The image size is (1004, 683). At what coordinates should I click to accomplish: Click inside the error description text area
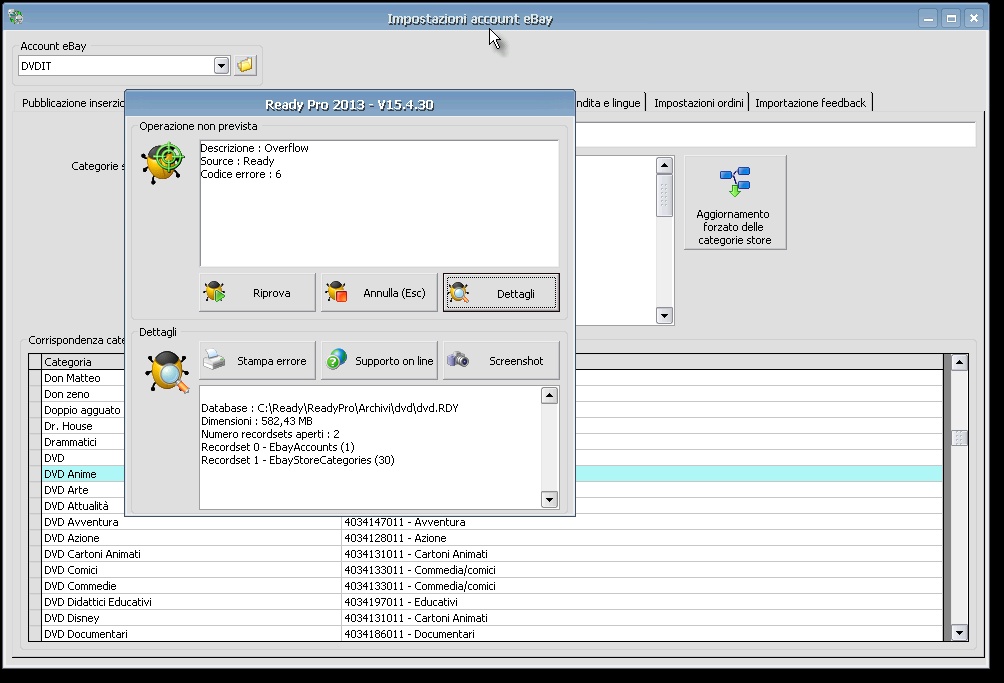click(x=379, y=203)
